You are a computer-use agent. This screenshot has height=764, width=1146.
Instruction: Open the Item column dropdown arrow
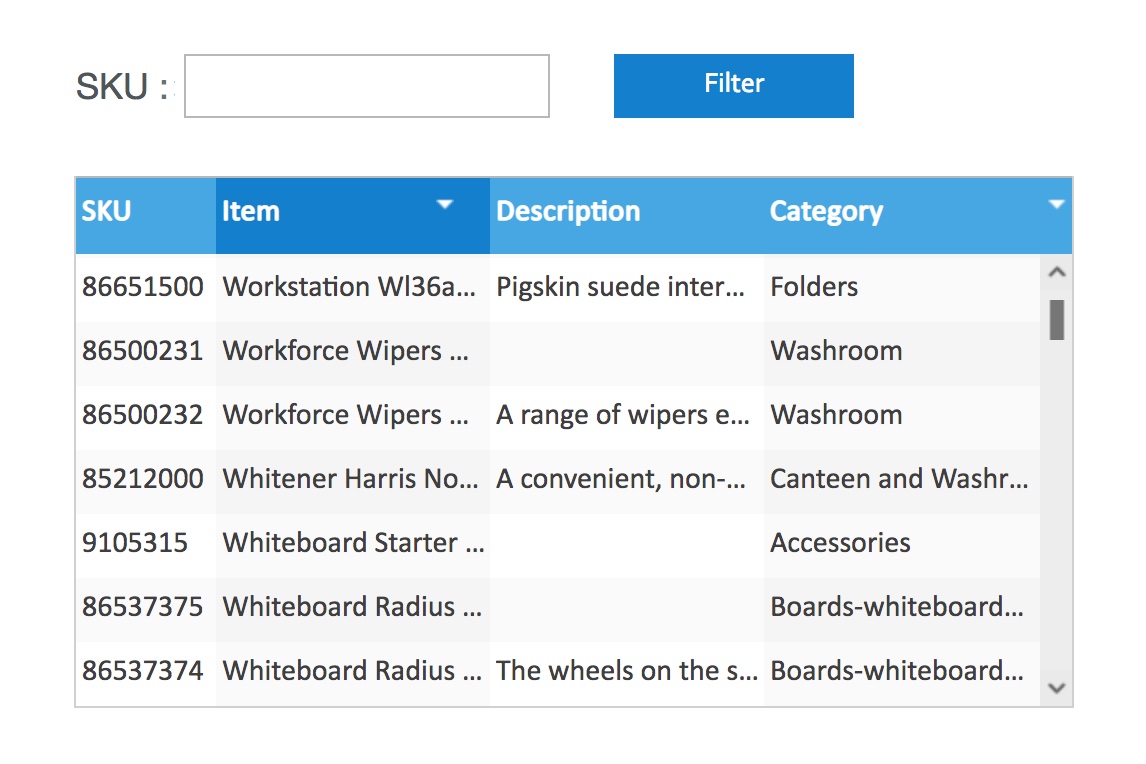(x=444, y=204)
